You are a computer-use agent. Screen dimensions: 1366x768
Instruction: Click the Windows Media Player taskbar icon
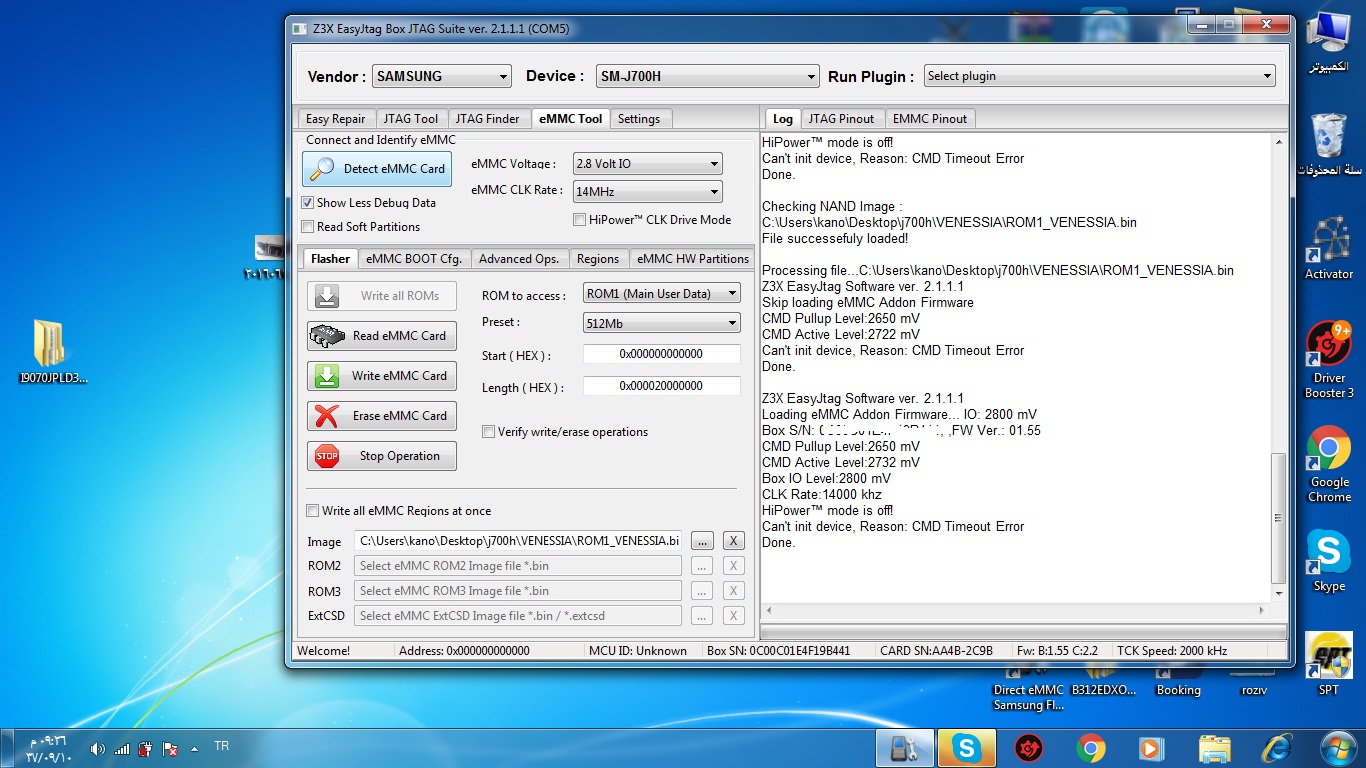(x=1152, y=747)
